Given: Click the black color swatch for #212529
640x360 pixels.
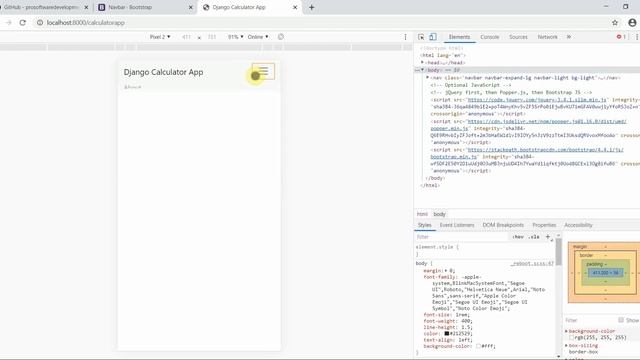Looking at the screenshot, I should click(447, 333).
